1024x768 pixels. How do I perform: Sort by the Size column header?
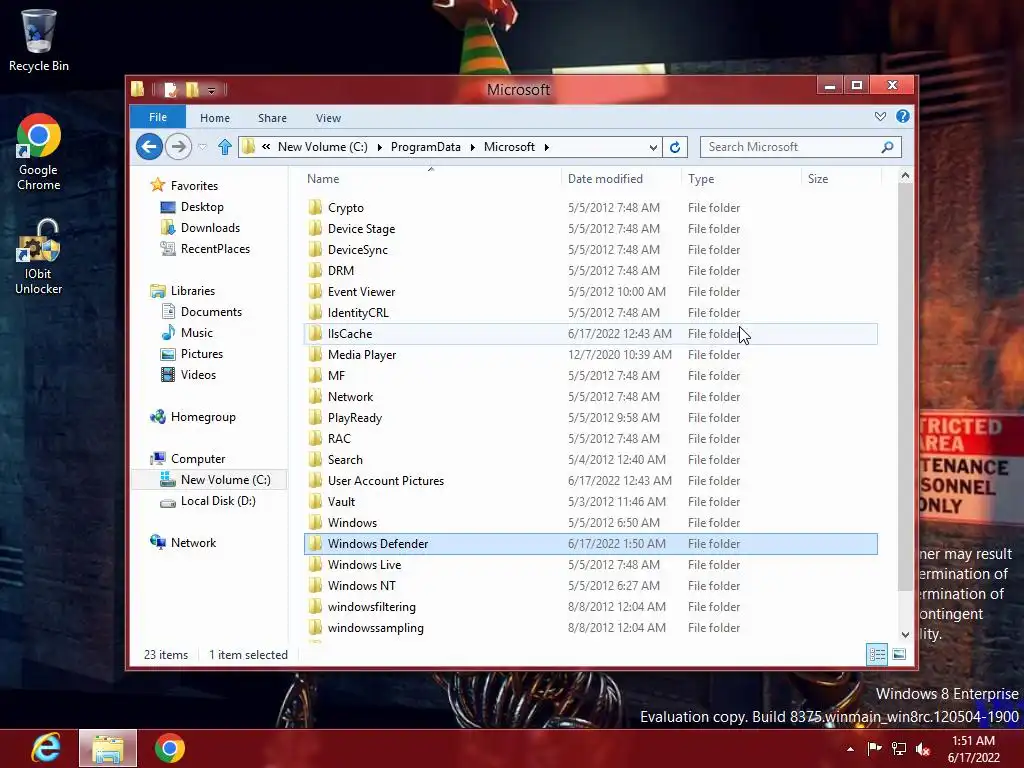pos(841,179)
